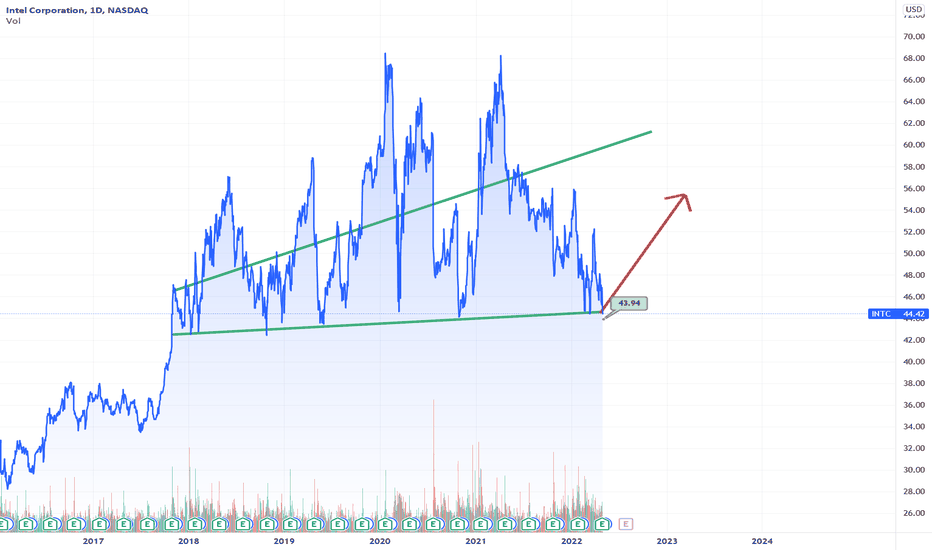Click the 32.00 price axis label

click(x=914, y=448)
